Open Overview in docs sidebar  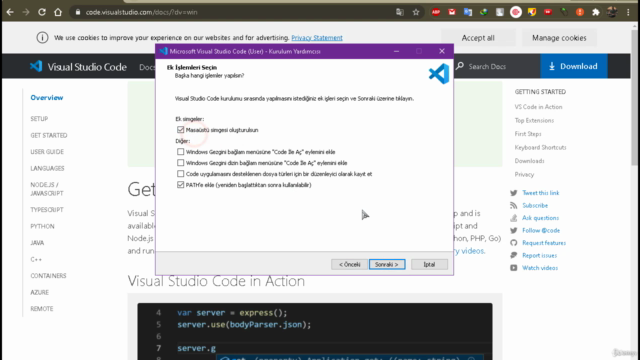coord(47,98)
